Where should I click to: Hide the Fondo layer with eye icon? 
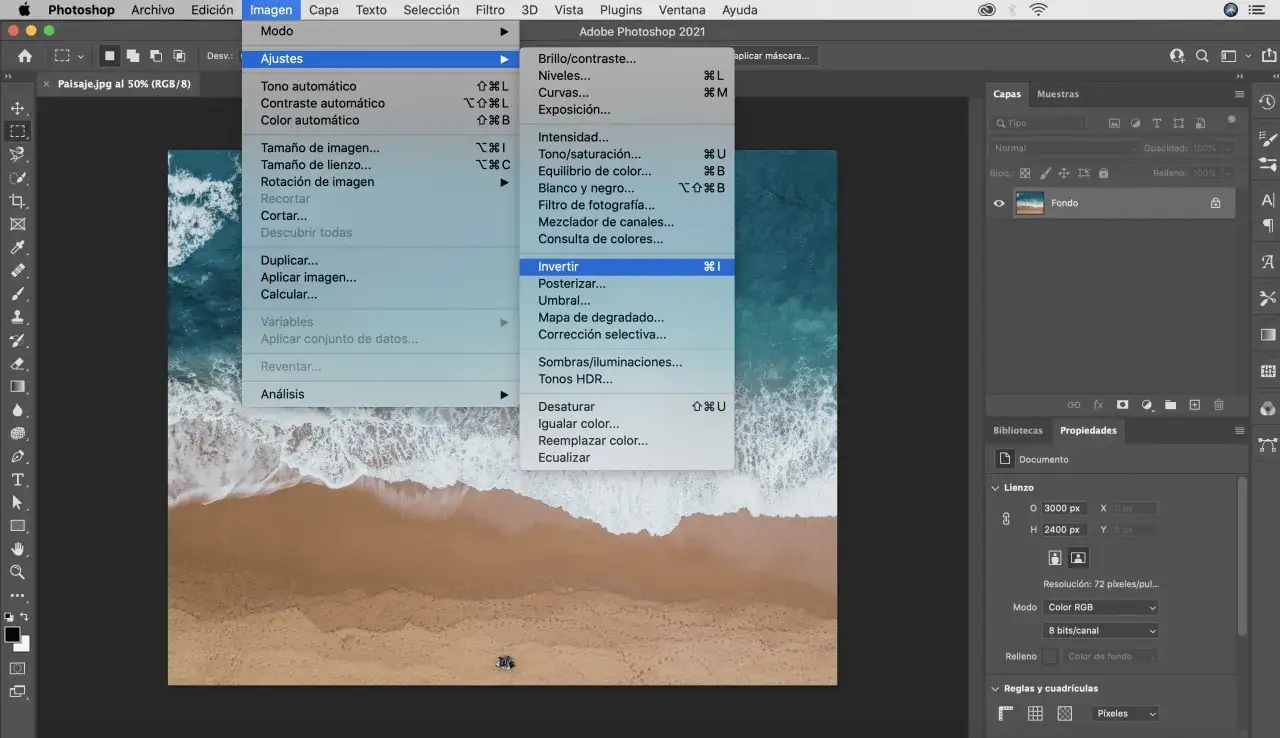point(998,203)
